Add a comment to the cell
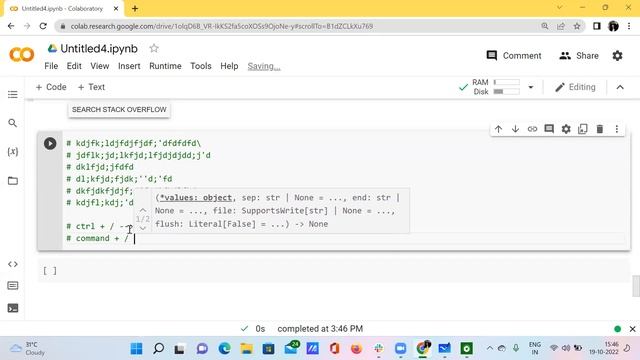The image size is (640, 360). tap(549, 129)
